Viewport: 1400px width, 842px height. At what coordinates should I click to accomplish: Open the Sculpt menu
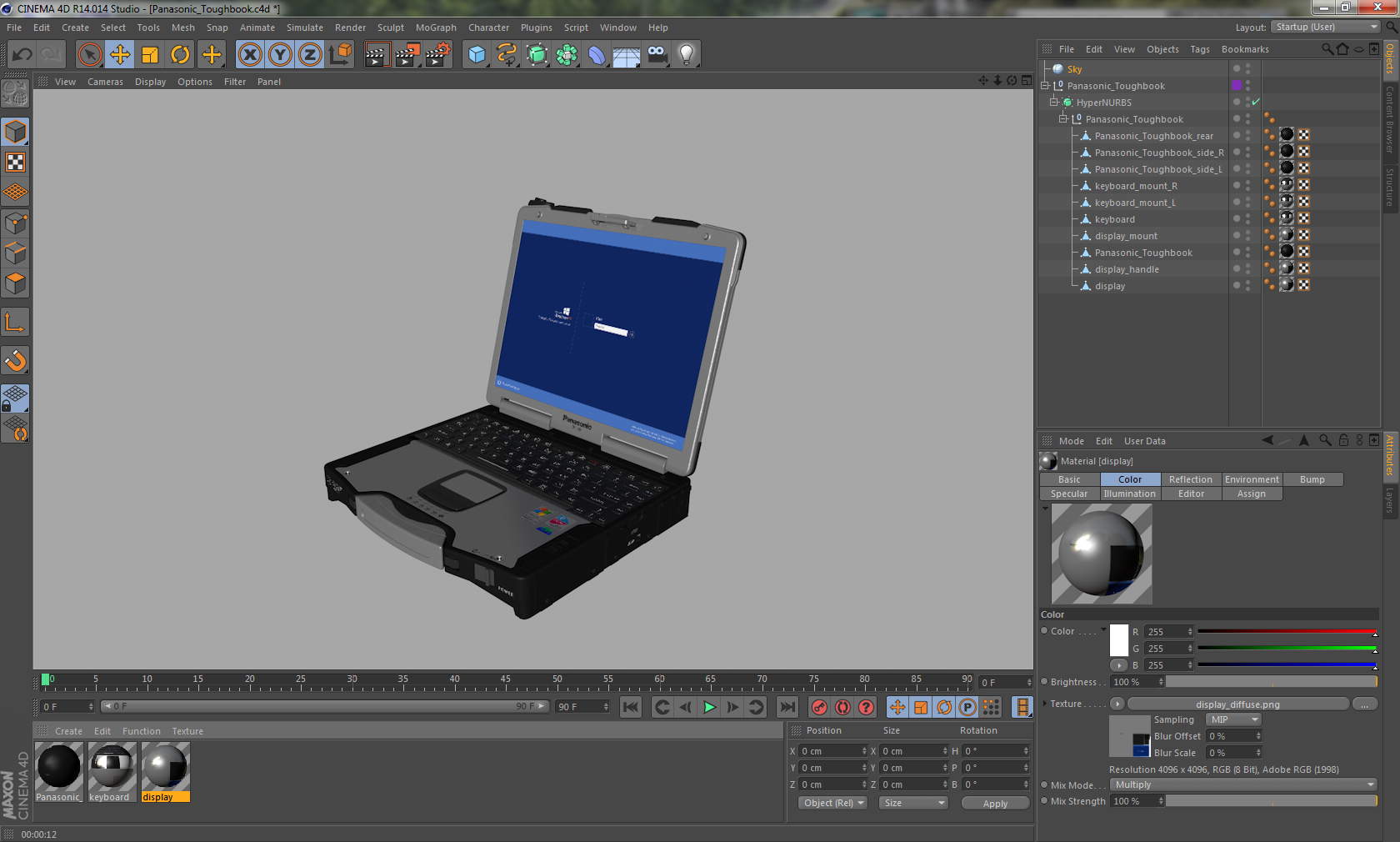point(390,28)
